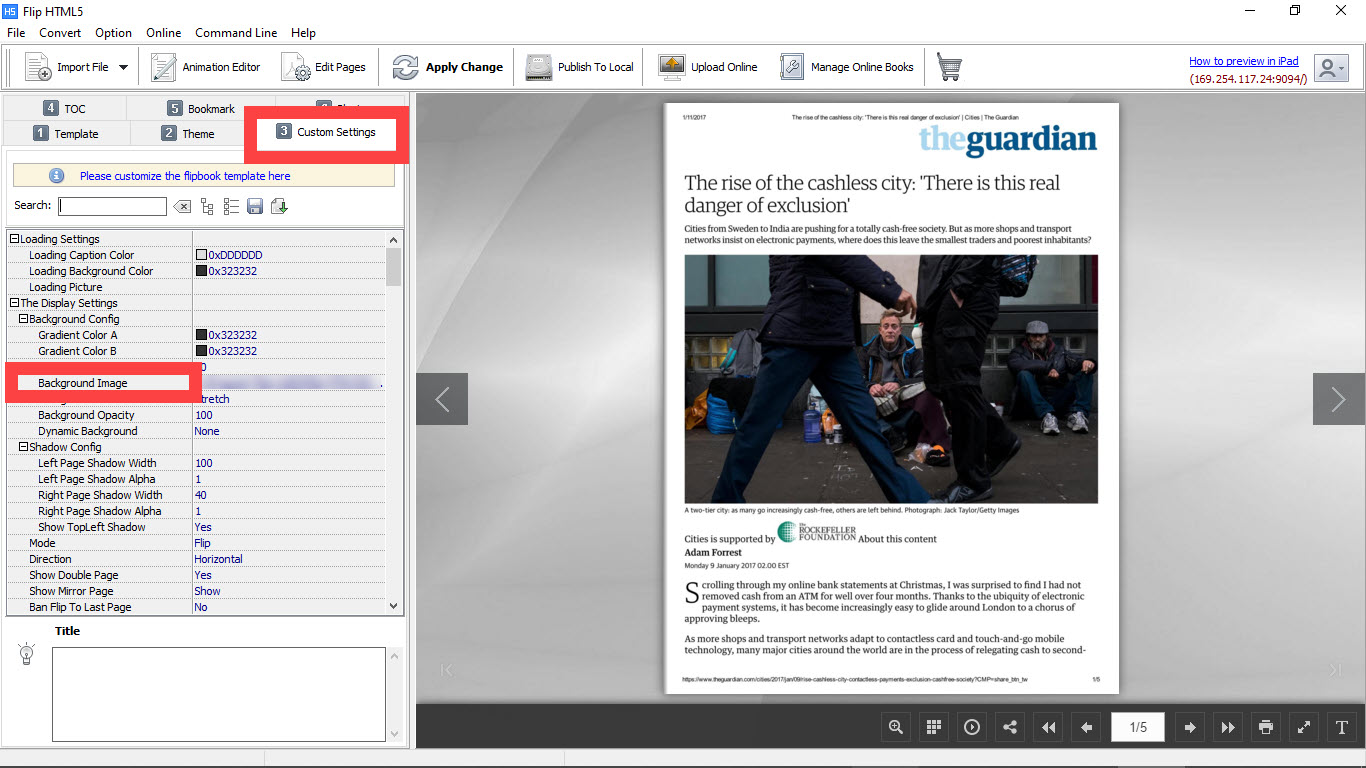Start auto flip with the play icon
Viewport: 1366px width, 768px height.
point(972,727)
